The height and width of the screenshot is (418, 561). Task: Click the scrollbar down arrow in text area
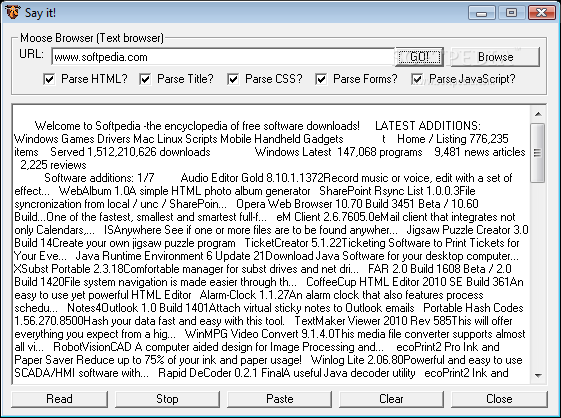[538, 375]
